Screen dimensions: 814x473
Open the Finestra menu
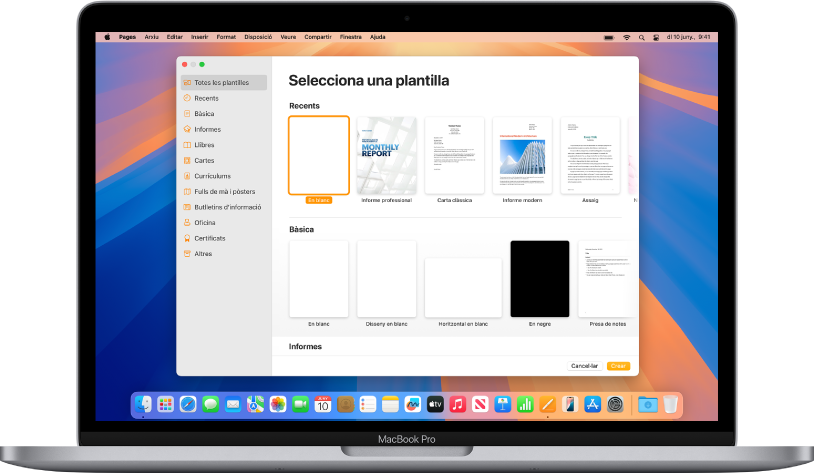[351, 37]
